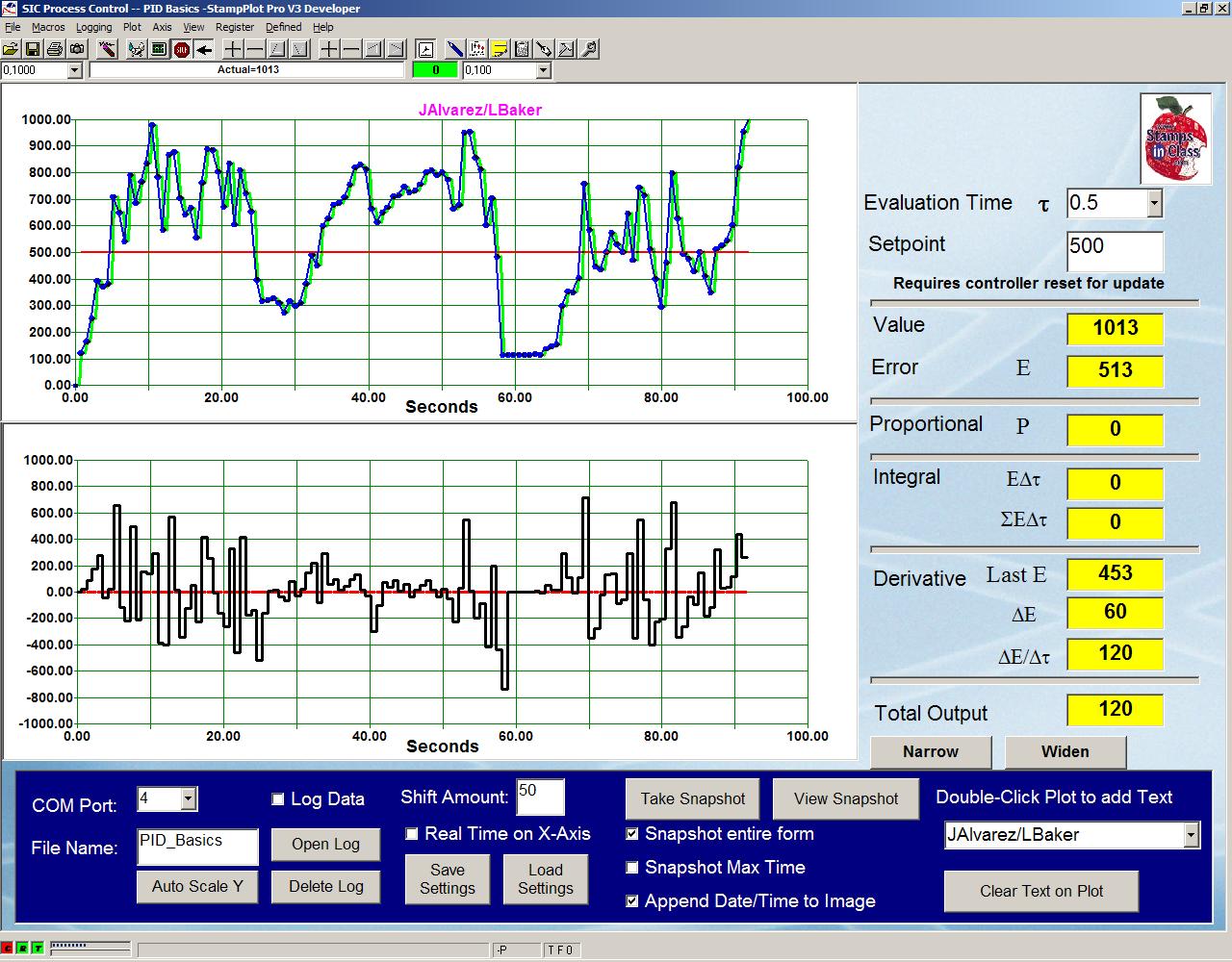This screenshot has width=1232, height=962.
Task: Open the COM Port dropdown
Action: [189, 798]
